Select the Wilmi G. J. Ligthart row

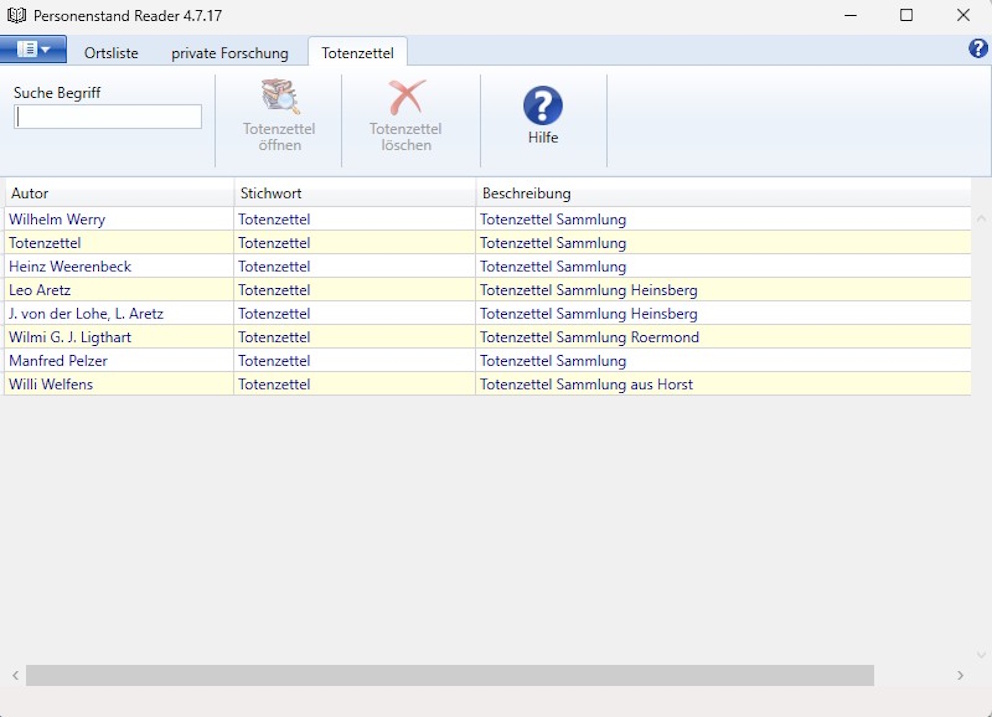click(488, 337)
